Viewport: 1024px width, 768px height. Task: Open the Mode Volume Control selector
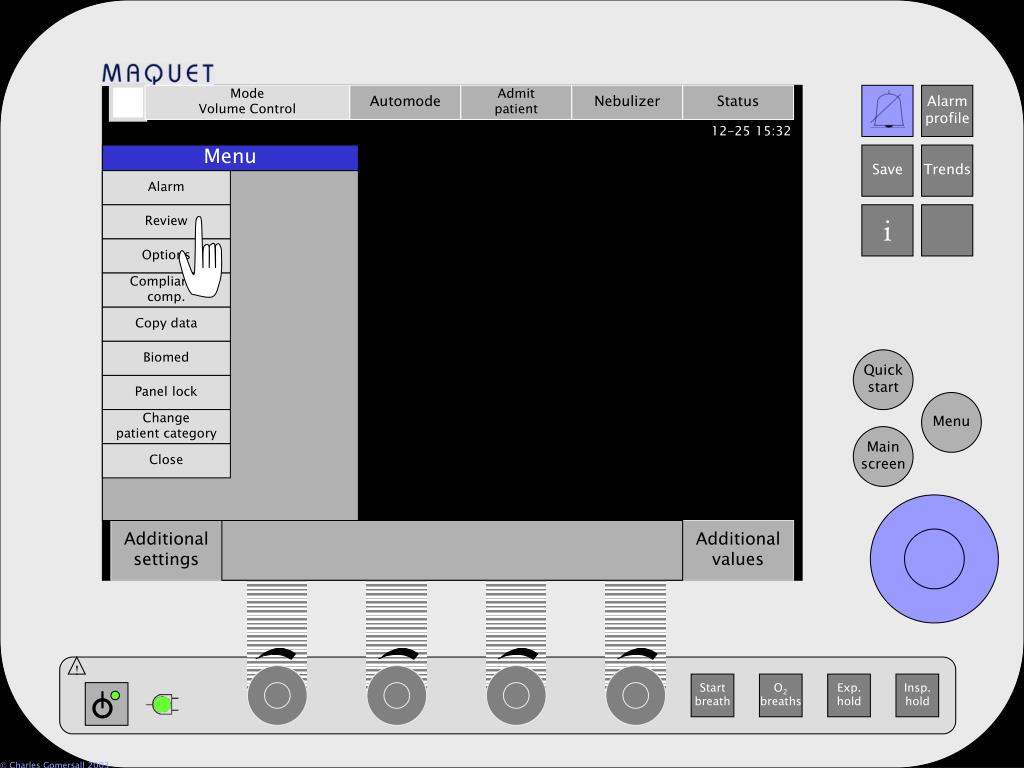click(x=247, y=101)
